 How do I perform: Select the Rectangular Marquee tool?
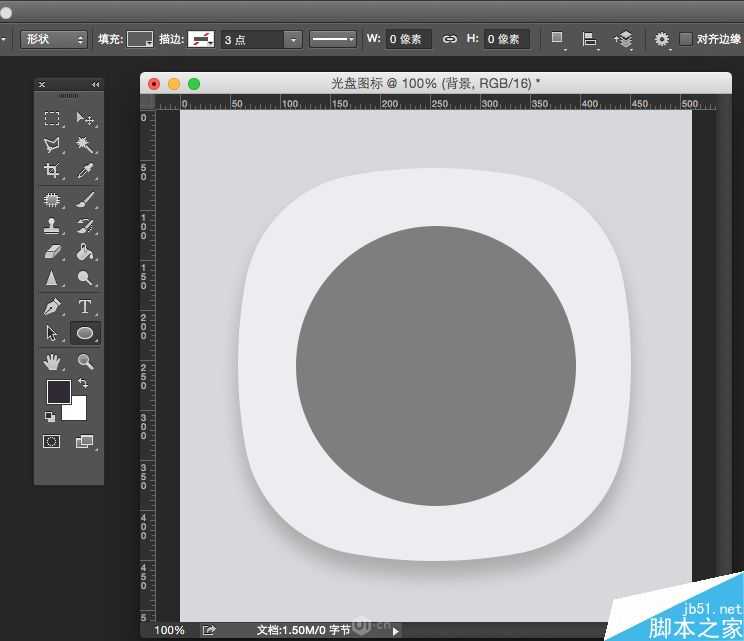52,119
